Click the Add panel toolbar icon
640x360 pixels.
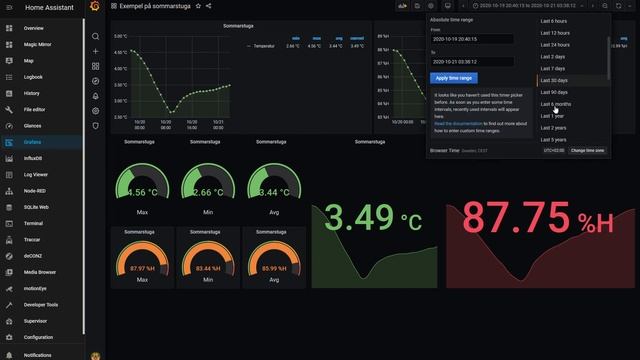point(402,6)
